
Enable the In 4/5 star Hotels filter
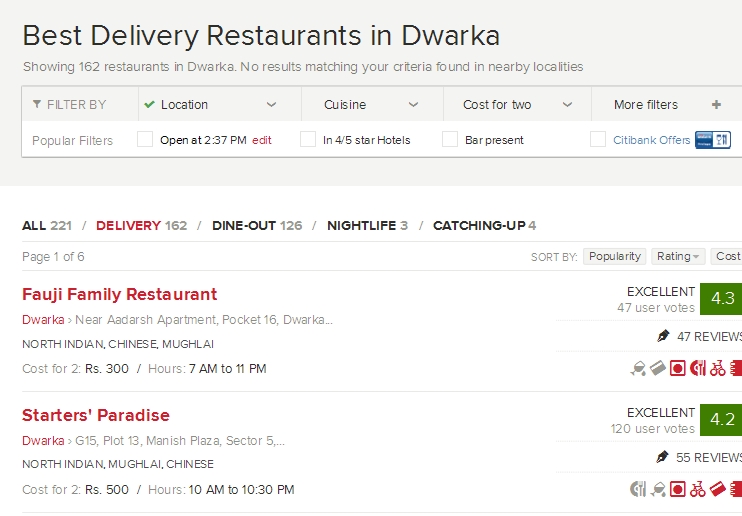click(x=308, y=140)
